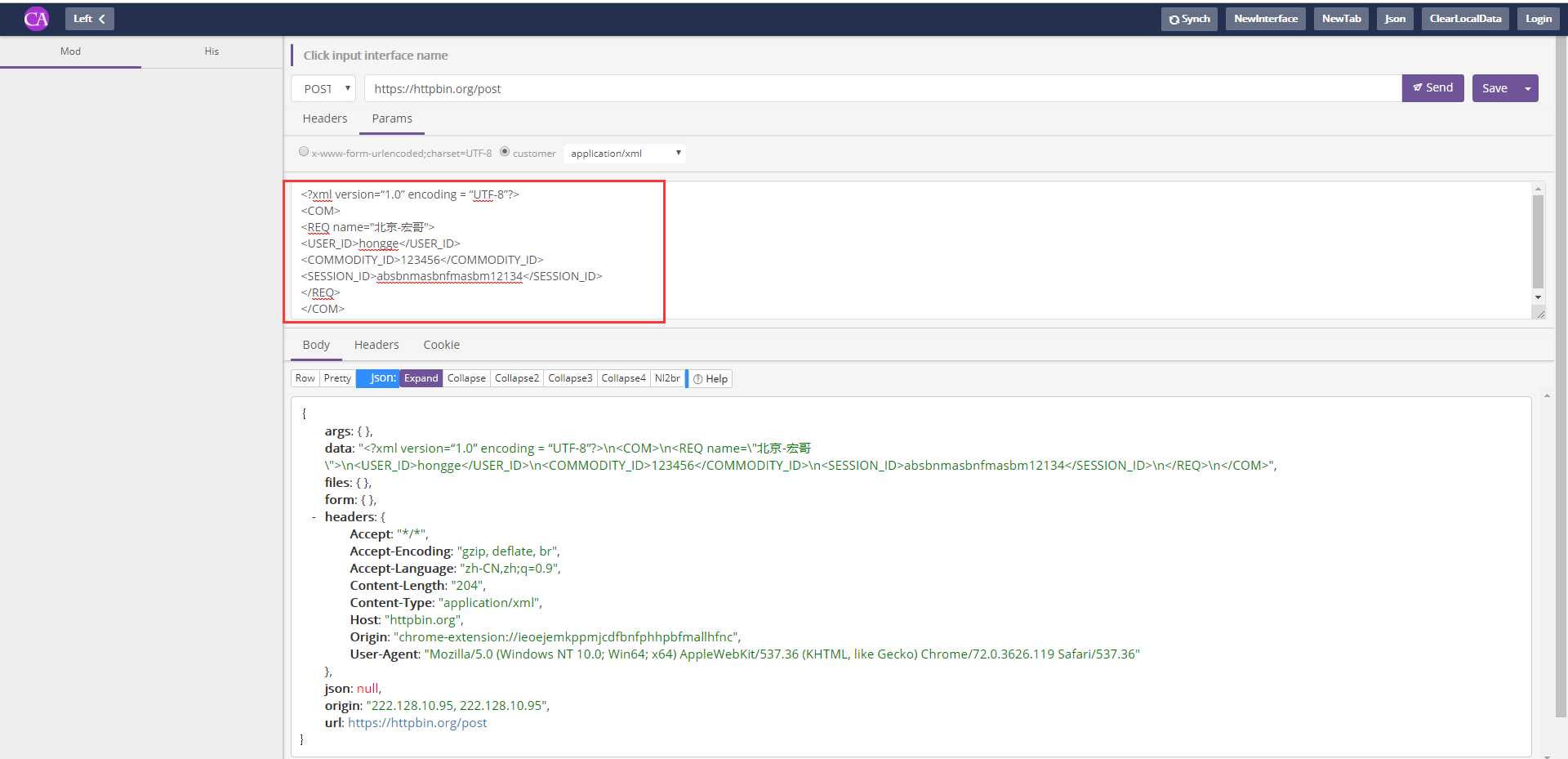Image resolution: width=1568 pixels, height=759 pixels.
Task: Click the User-Agent value string
Action: [x=782, y=654]
